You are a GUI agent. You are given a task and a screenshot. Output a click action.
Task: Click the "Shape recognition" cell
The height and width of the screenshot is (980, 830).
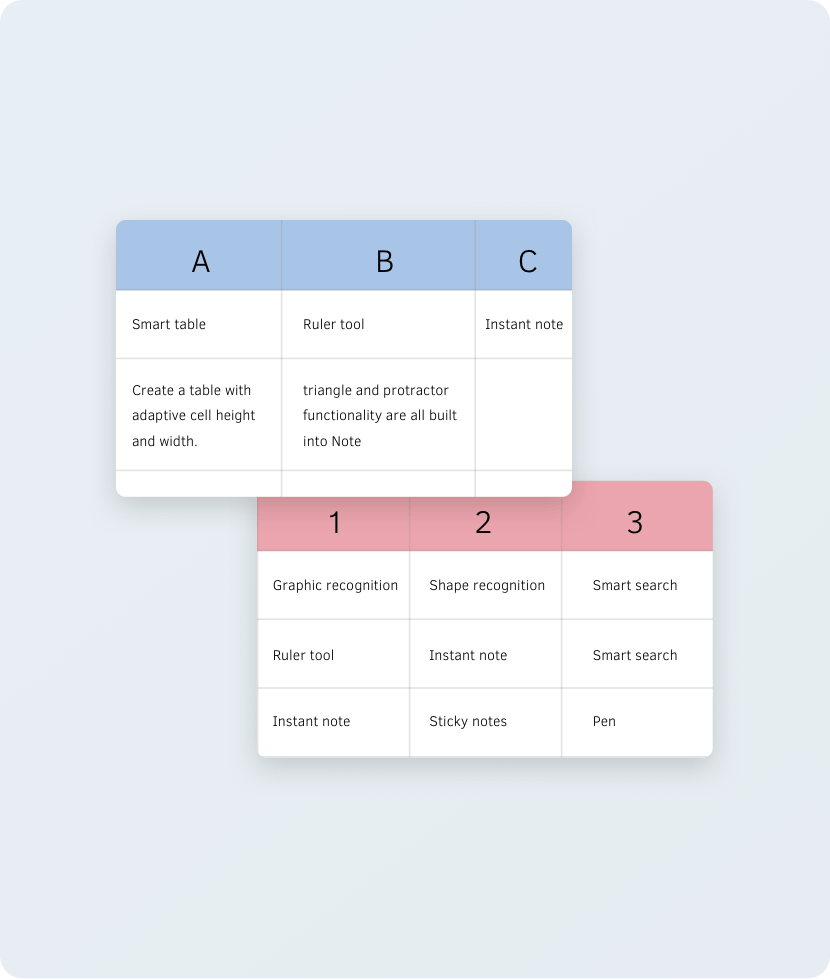coord(487,585)
